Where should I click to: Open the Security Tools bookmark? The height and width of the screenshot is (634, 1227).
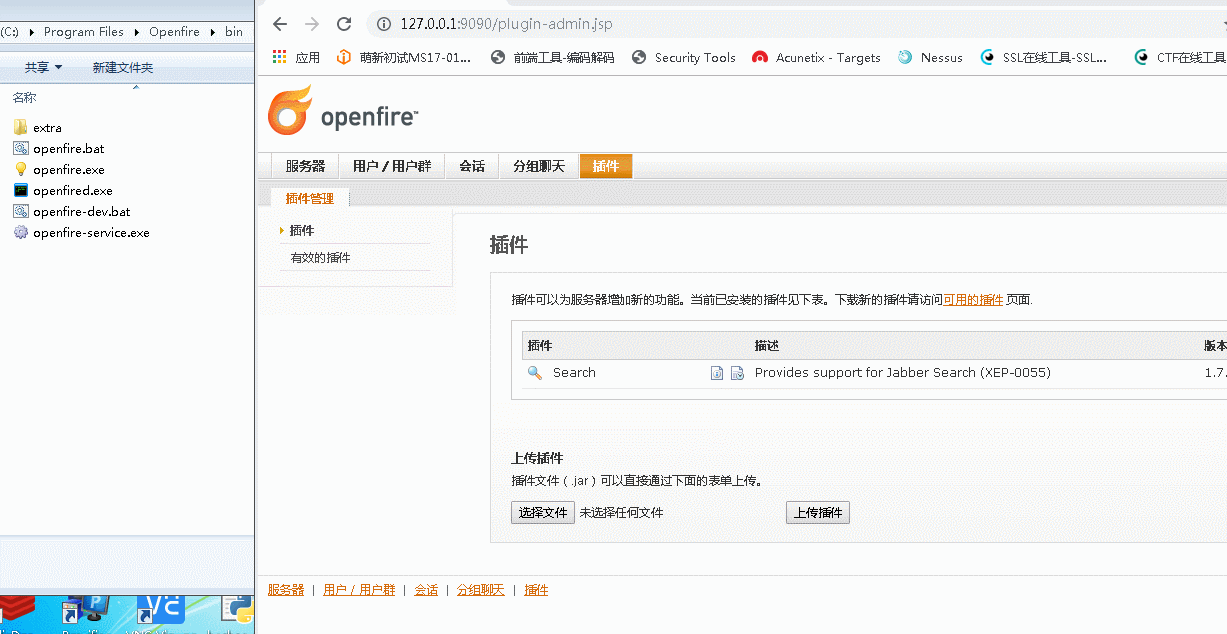pyautogui.click(x=684, y=58)
